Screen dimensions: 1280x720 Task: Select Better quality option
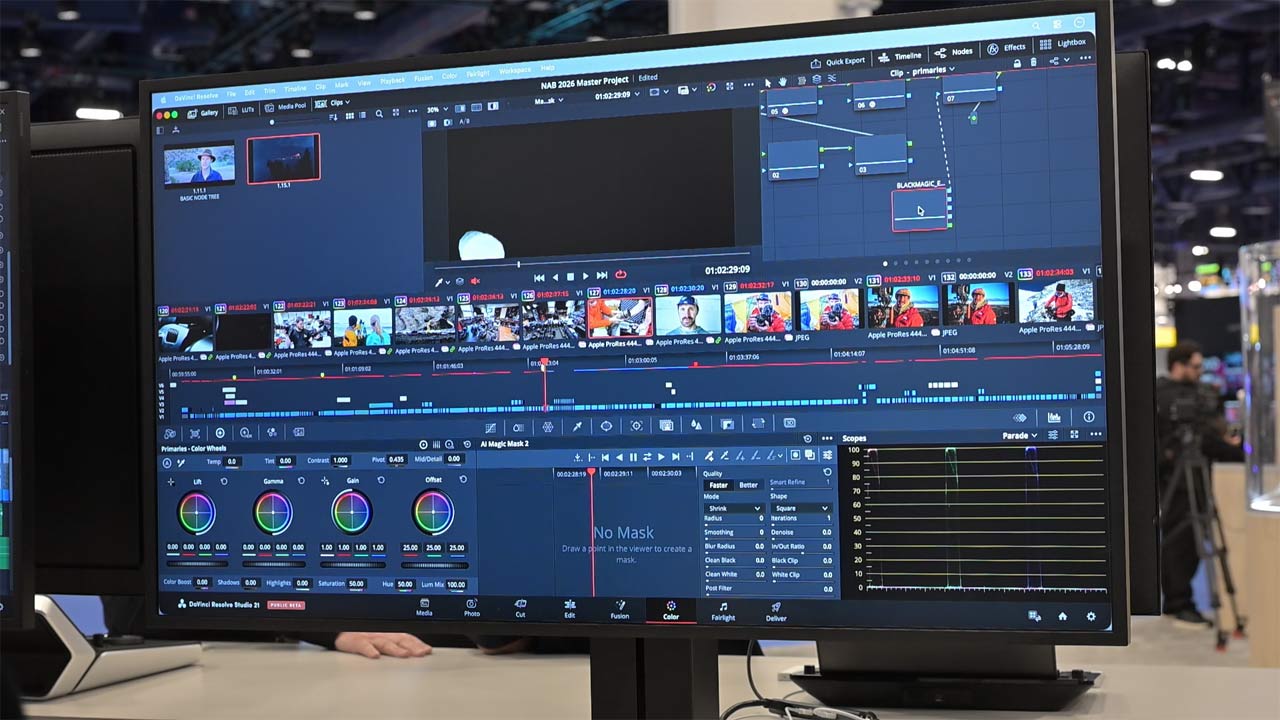748,485
